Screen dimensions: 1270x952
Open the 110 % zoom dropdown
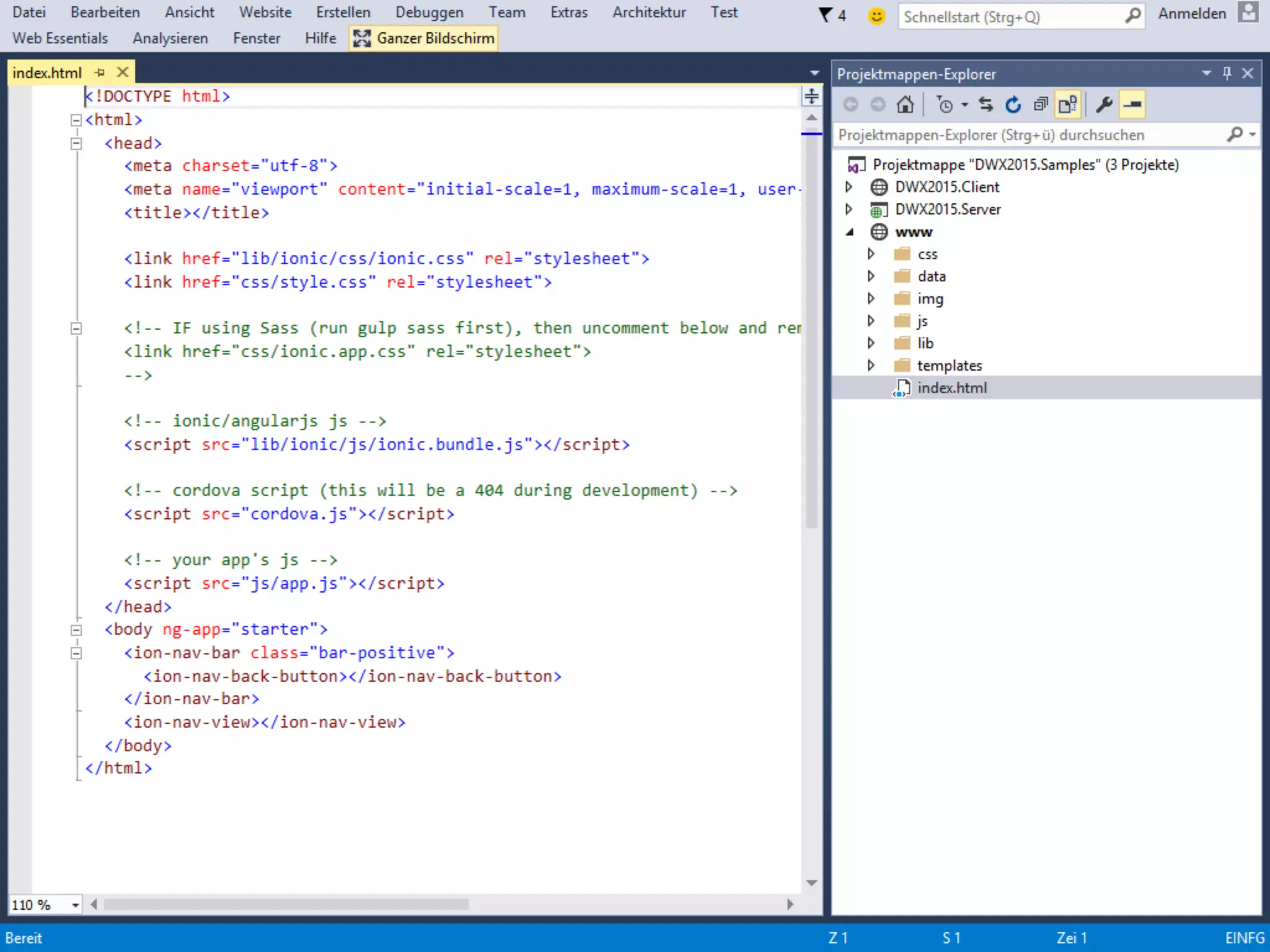click(x=75, y=905)
